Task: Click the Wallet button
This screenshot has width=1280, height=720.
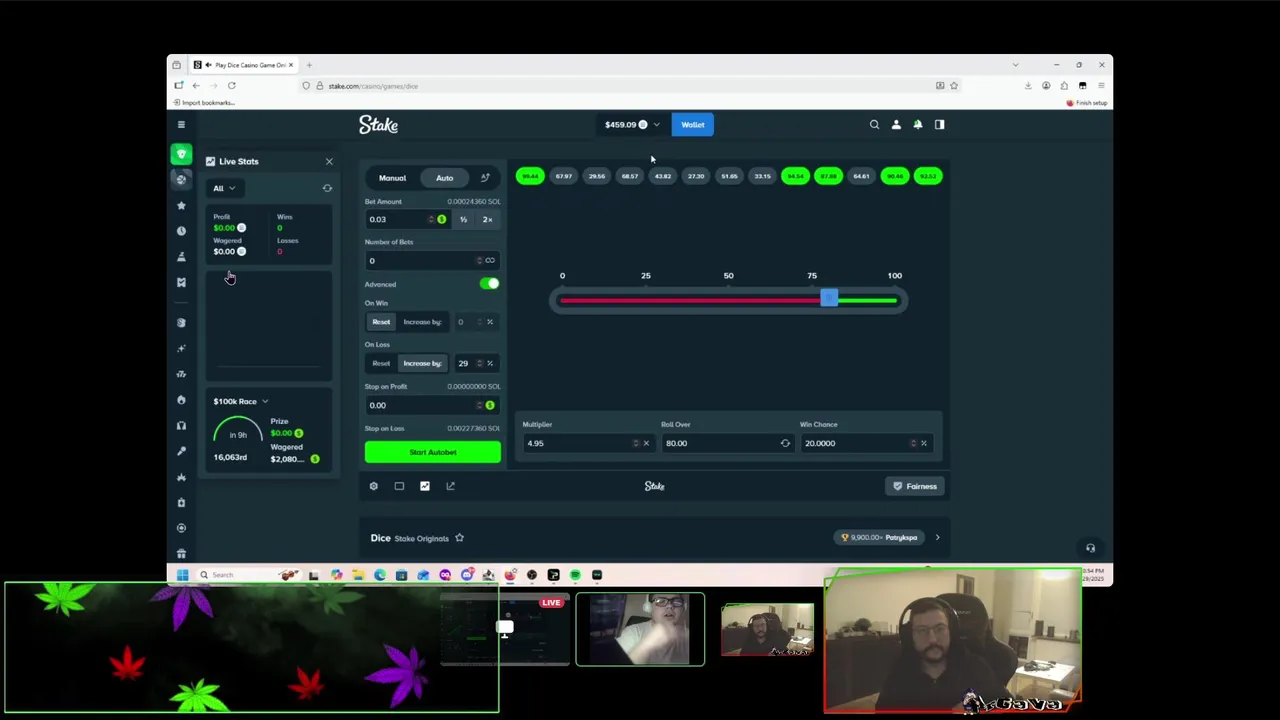Action: pos(693,125)
